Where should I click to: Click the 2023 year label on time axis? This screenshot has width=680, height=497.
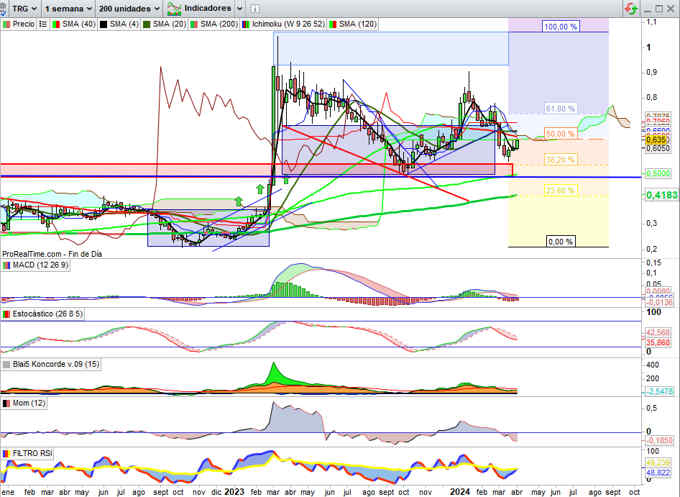(234, 492)
